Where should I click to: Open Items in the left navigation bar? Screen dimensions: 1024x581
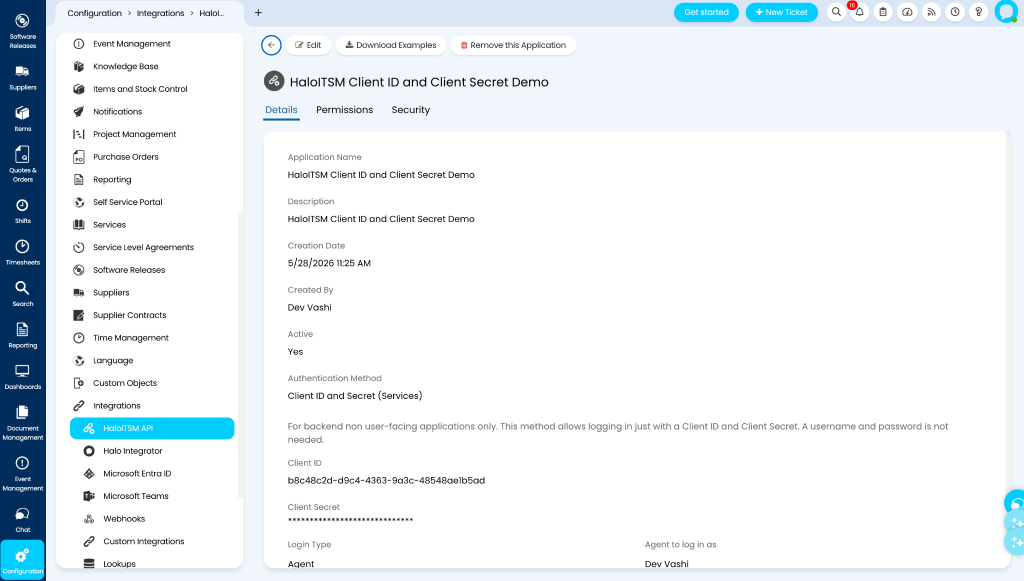[23, 119]
